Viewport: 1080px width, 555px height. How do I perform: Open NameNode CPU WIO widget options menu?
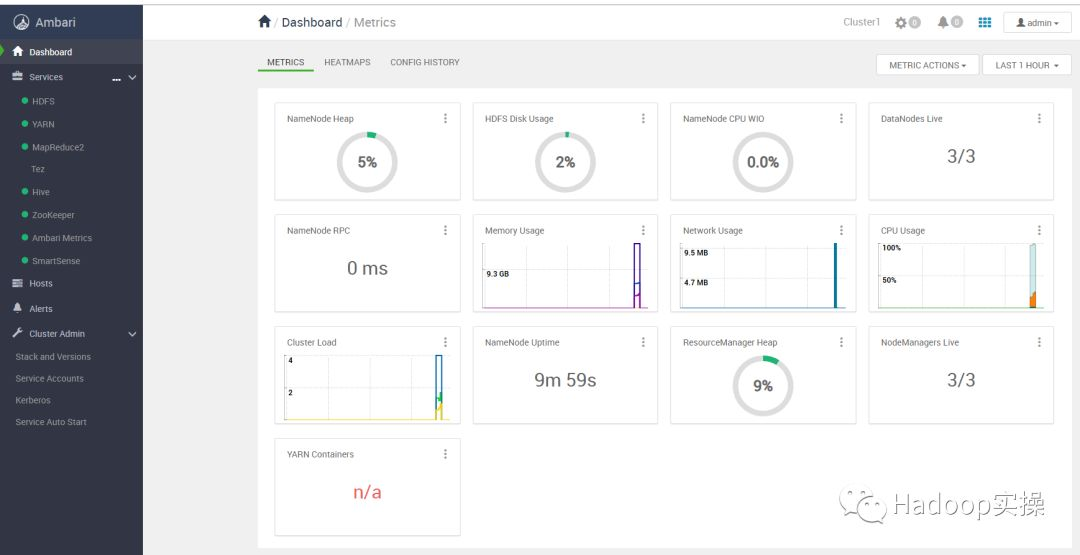tap(841, 118)
